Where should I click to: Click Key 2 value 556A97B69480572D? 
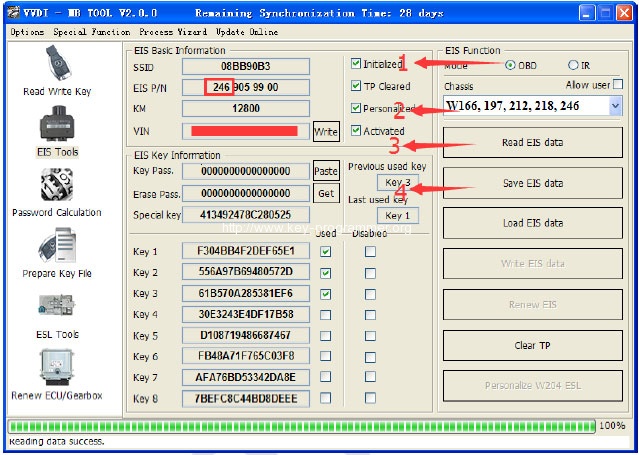[x=246, y=272]
